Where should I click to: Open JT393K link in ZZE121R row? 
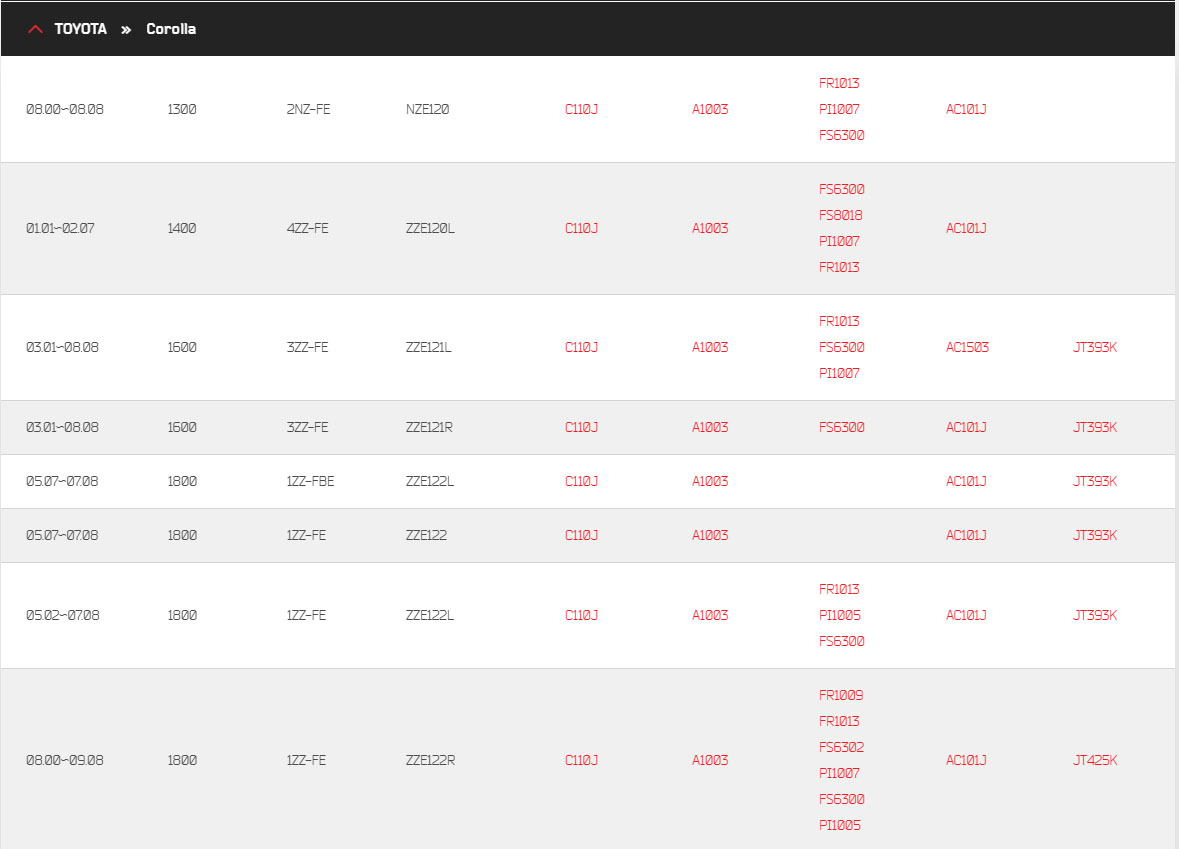click(1095, 428)
